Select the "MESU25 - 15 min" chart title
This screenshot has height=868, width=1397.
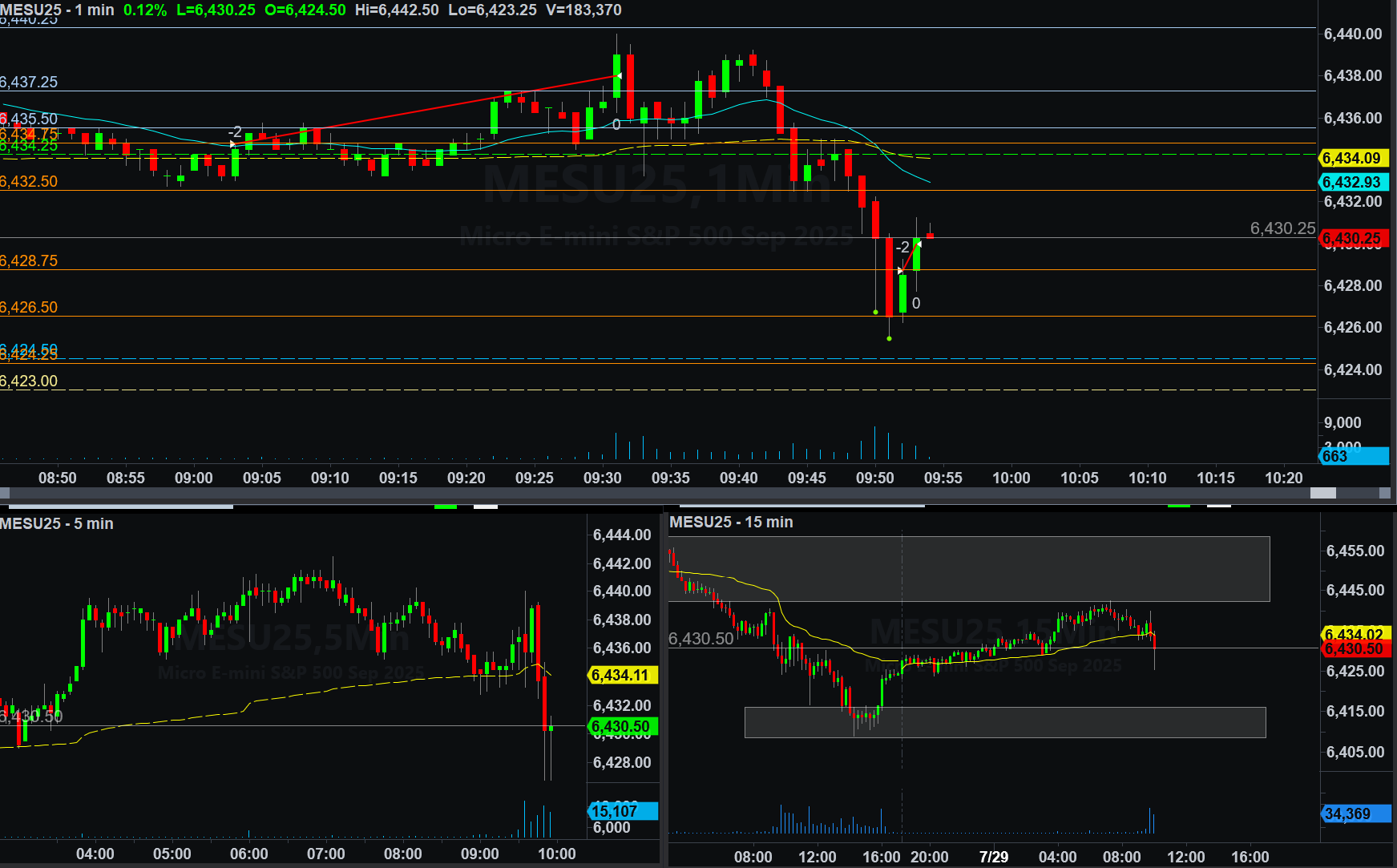tap(732, 522)
